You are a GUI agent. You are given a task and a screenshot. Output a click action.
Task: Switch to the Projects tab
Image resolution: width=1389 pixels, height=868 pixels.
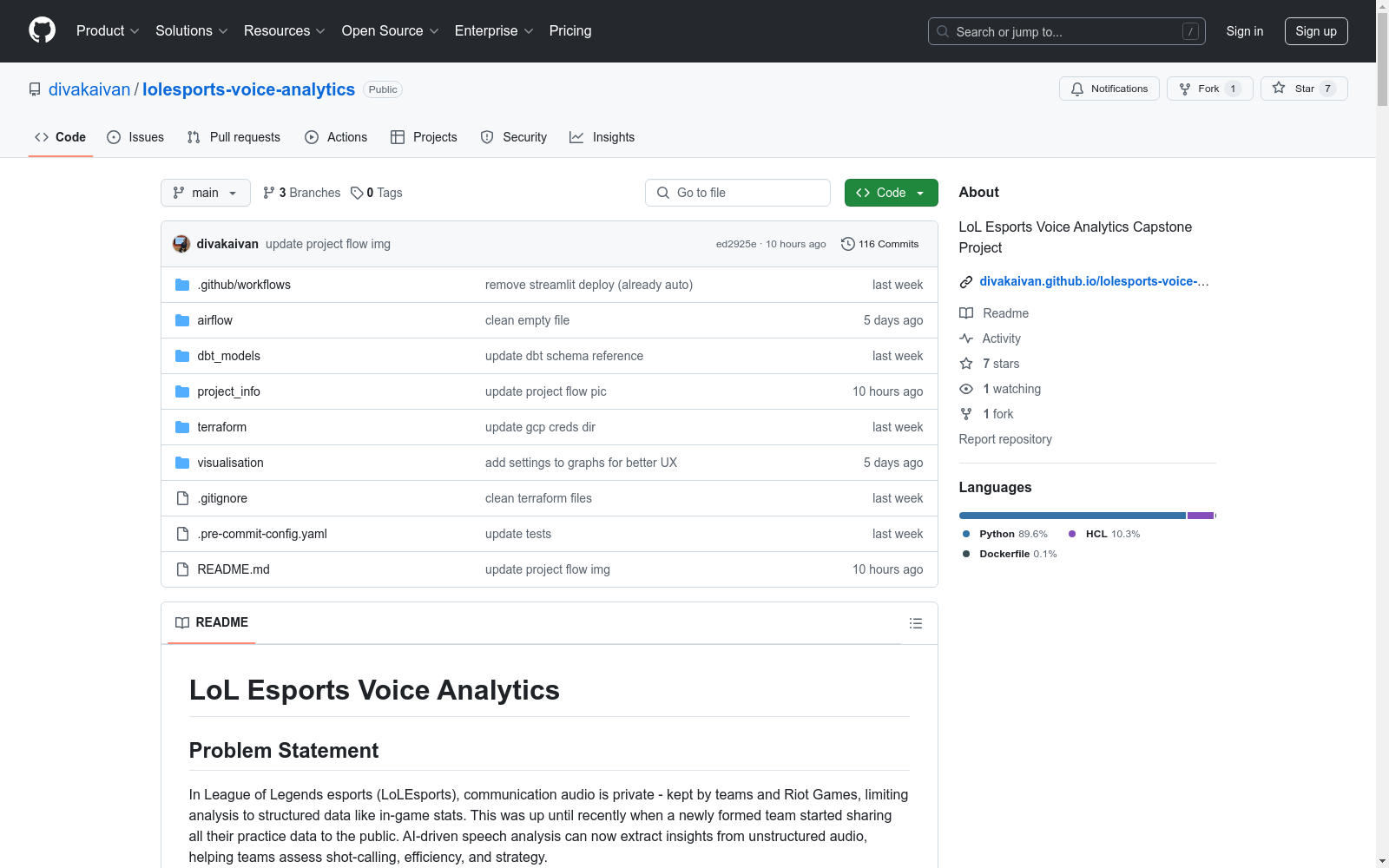(x=424, y=137)
